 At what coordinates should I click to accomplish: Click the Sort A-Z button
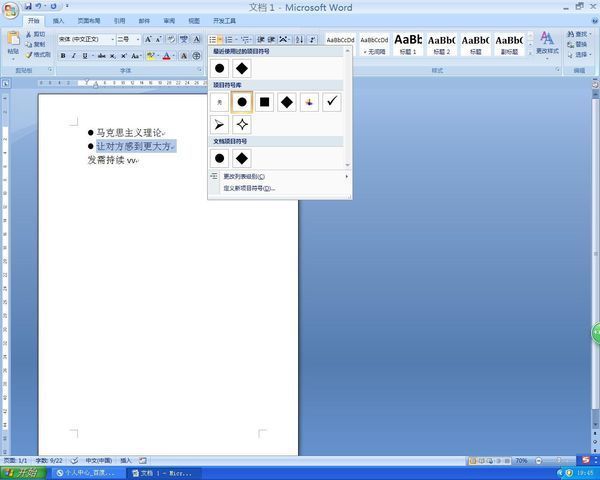pyautogui.click(x=300, y=39)
